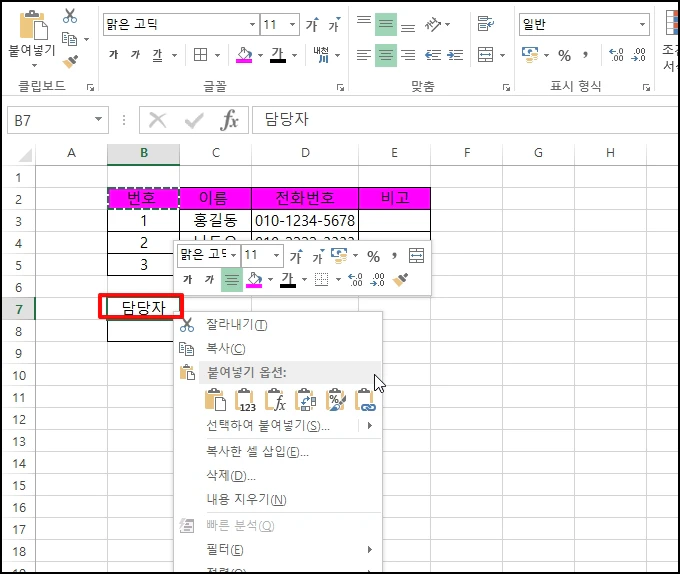
Task: Open the ribbon borders dropdown arrow
Action: pyautogui.click(x=217, y=55)
